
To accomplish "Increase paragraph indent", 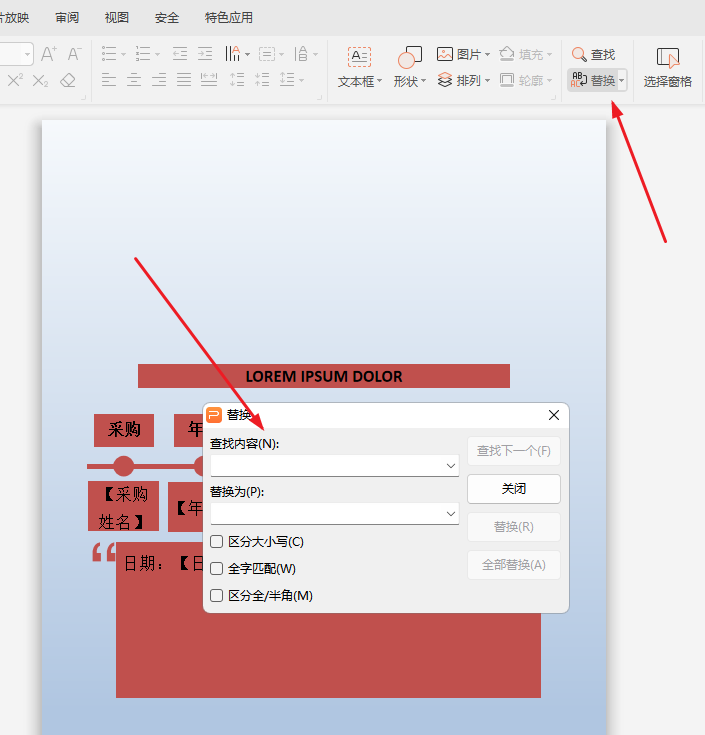I will tap(205, 54).
